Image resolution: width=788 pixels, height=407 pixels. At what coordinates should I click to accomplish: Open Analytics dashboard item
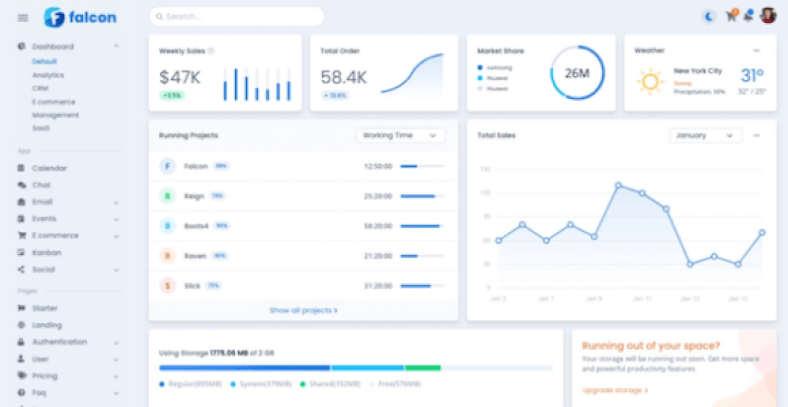pos(48,75)
